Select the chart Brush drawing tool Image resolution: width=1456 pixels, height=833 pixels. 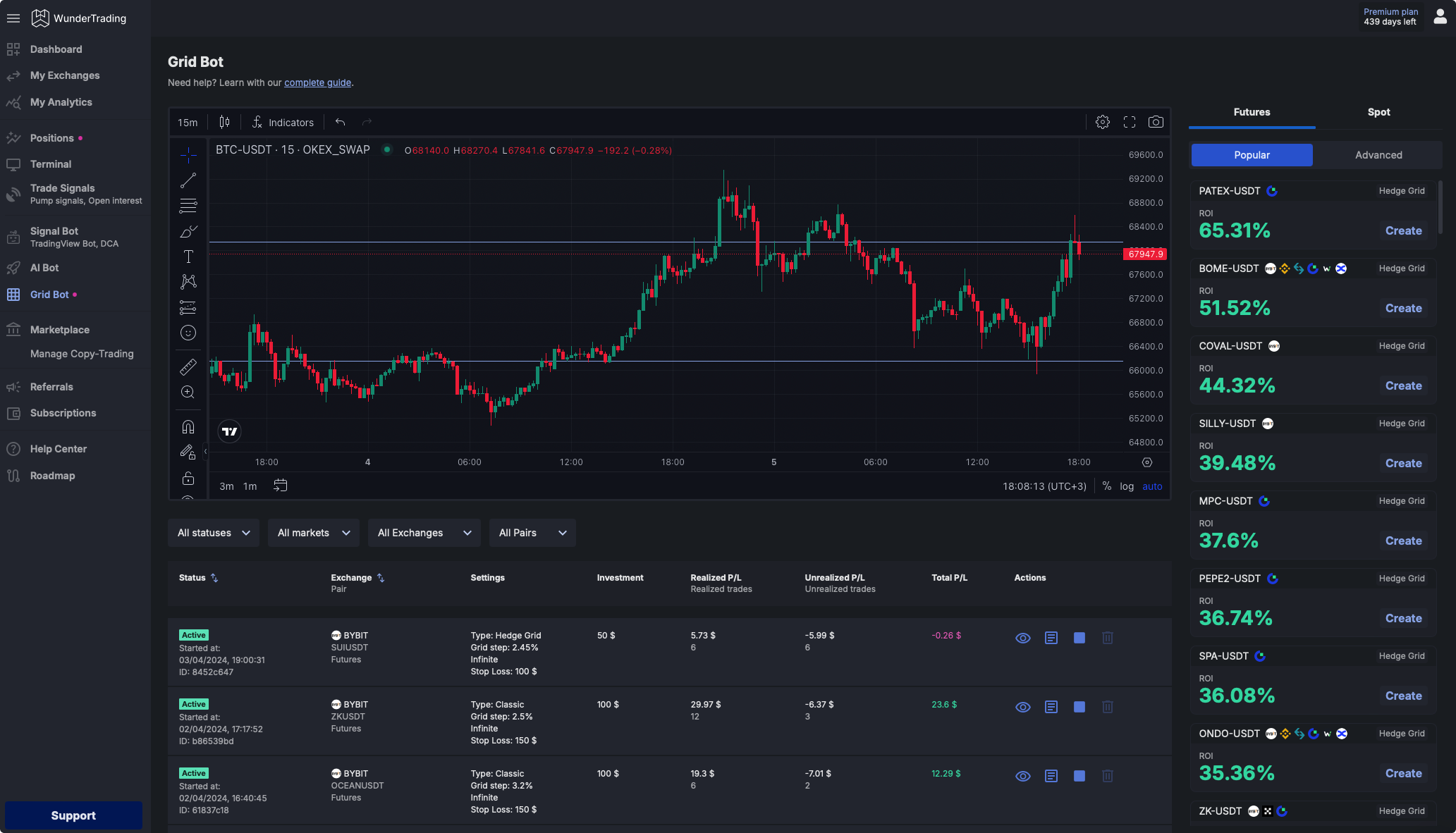(188, 231)
